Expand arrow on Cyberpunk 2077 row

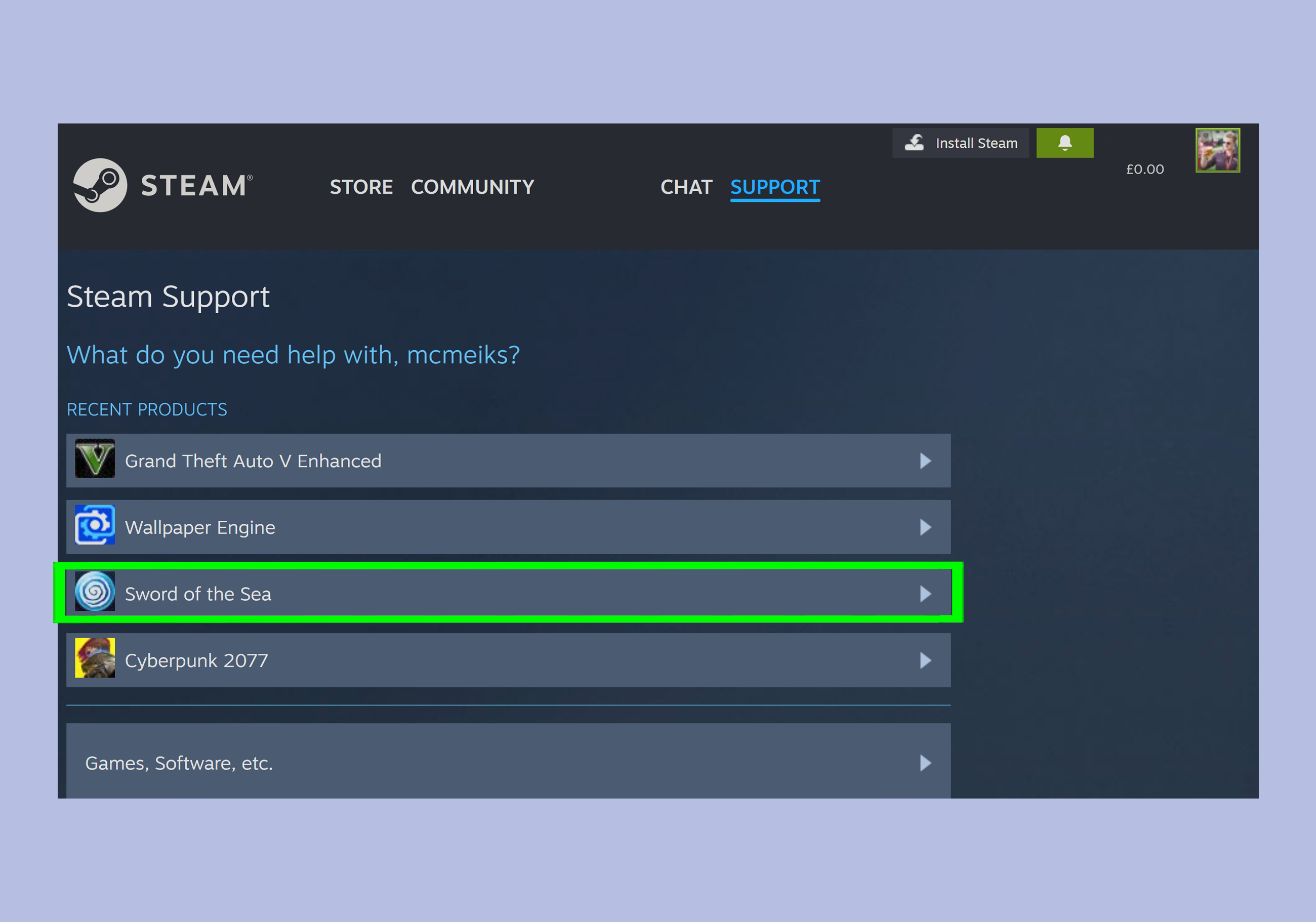coord(925,661)
